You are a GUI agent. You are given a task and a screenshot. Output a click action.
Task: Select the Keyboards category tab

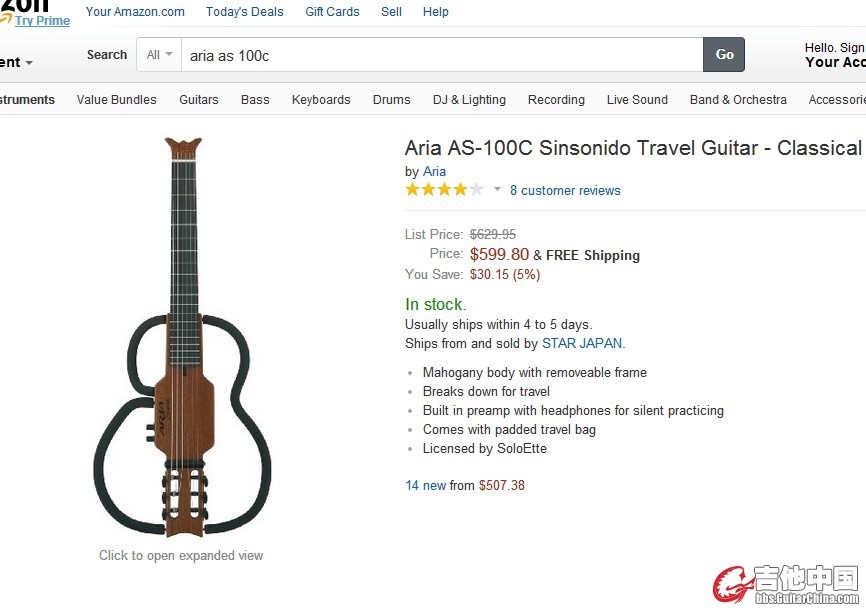point(321,100)
